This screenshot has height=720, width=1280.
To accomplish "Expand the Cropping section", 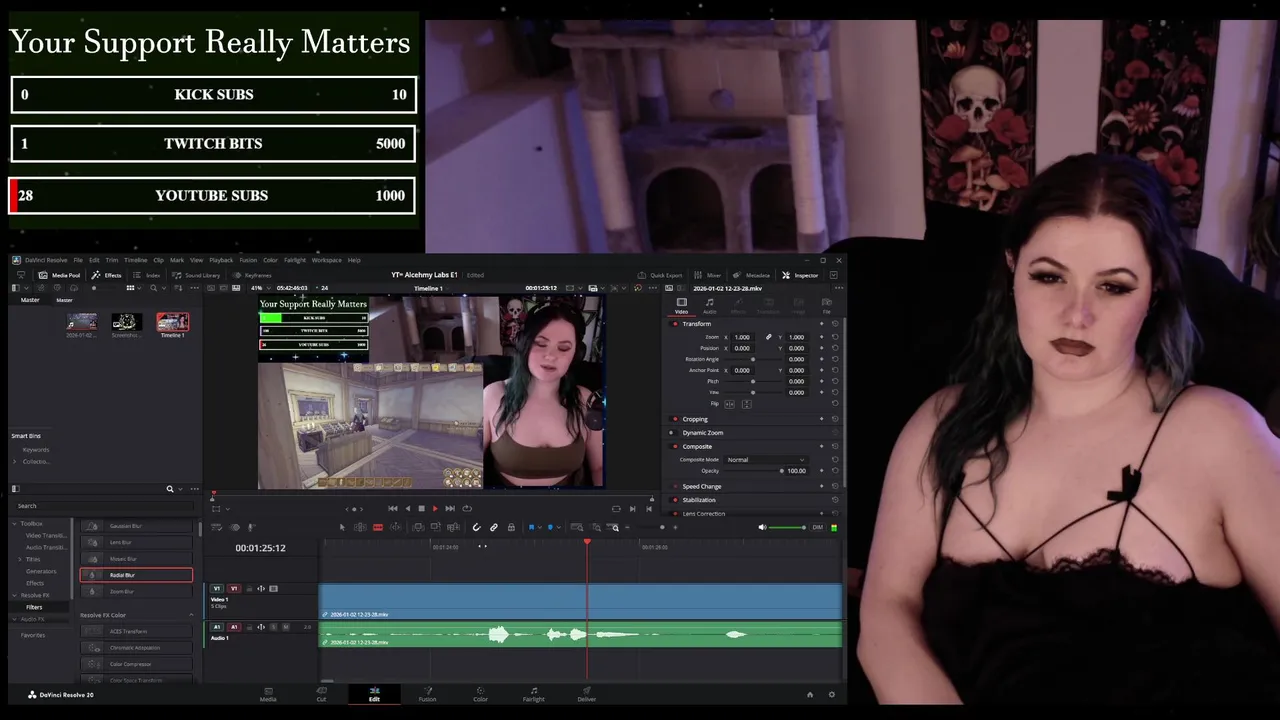I will tap(695, 419).
